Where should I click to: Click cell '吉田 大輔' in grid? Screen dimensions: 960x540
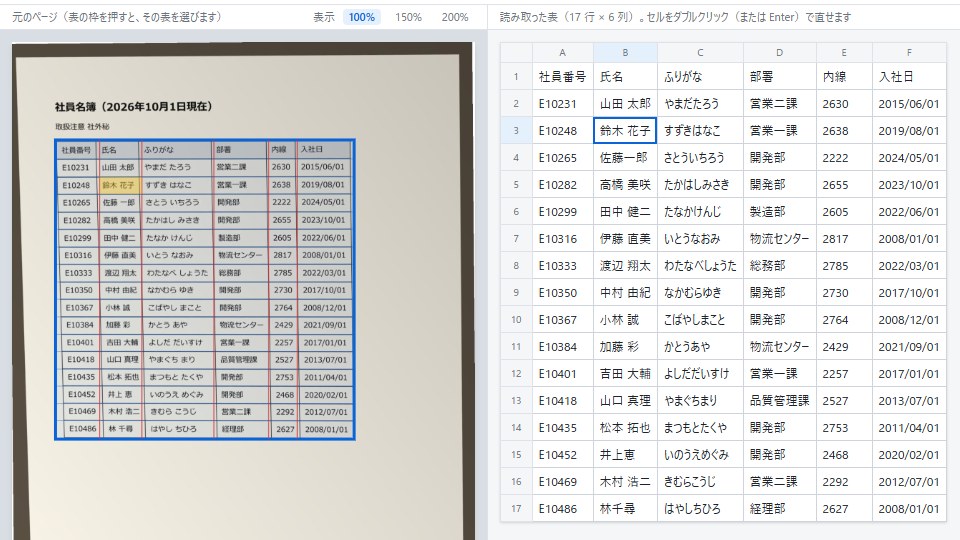click(x=625, y=373)
